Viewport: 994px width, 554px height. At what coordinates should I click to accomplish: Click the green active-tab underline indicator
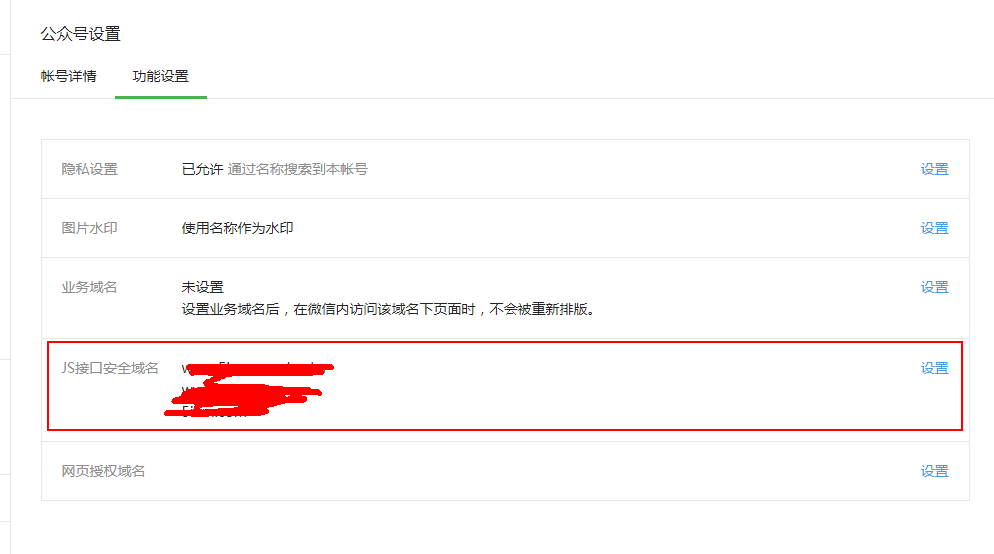tap(161, 97)
